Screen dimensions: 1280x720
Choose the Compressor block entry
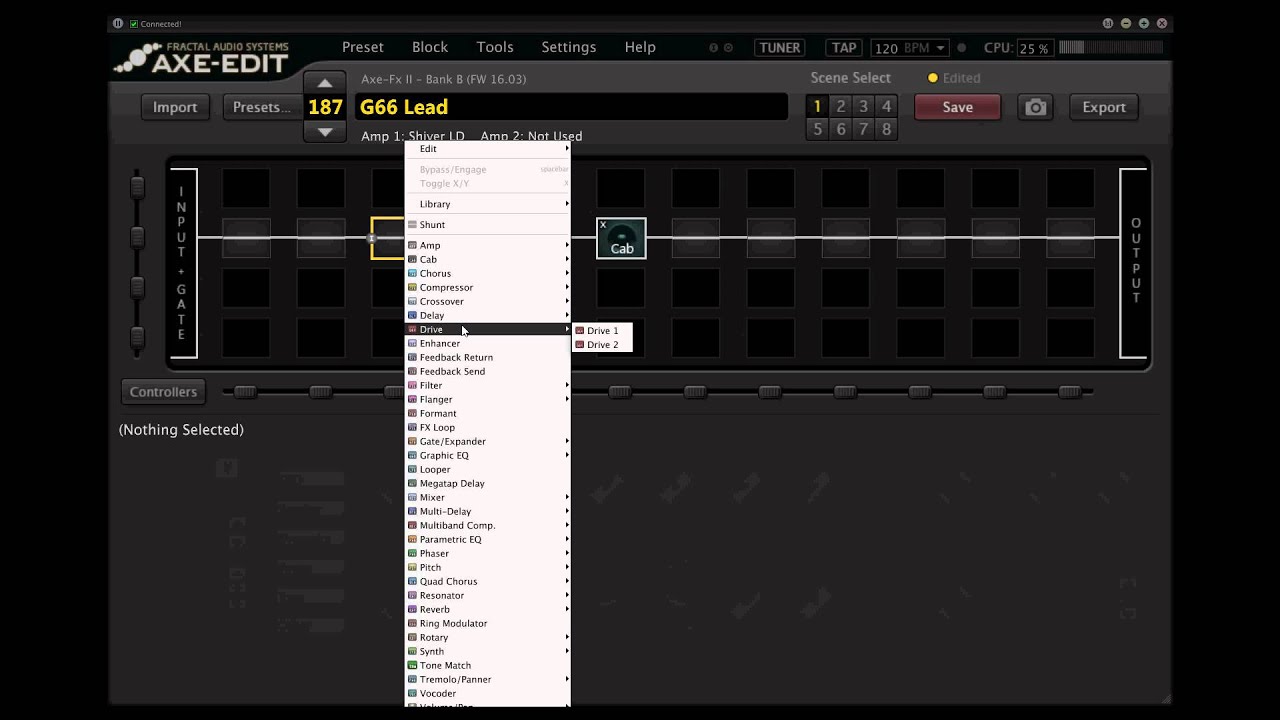pos(487,287)
